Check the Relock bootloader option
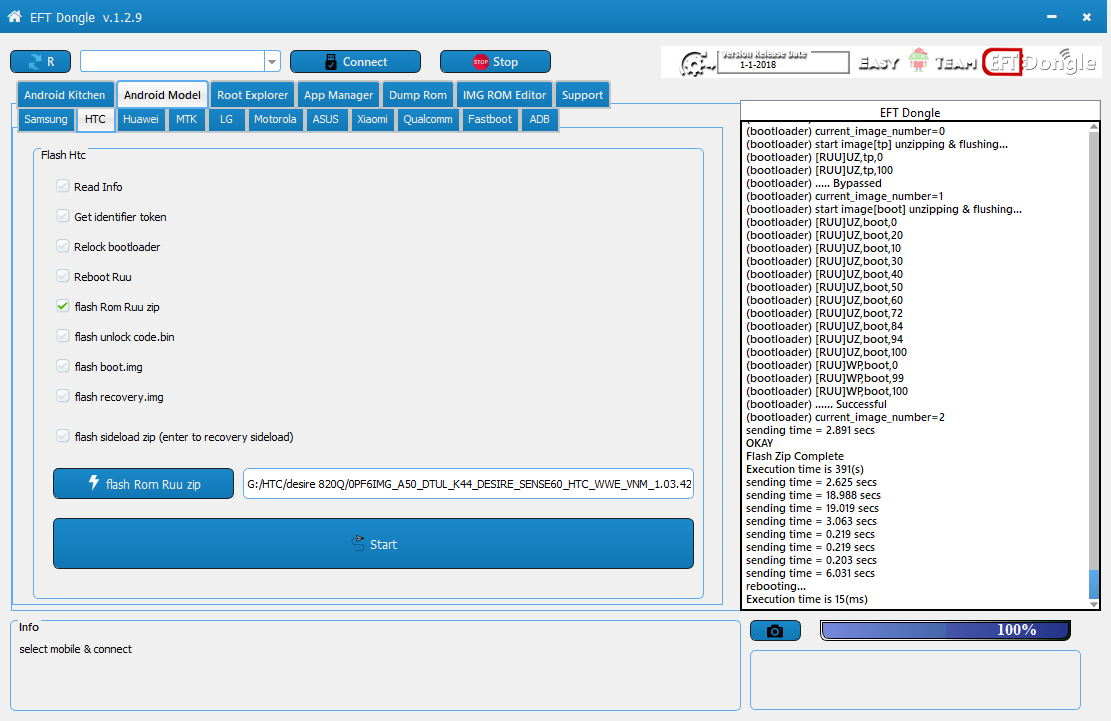Screen dimensions: 1111x721 62,246
